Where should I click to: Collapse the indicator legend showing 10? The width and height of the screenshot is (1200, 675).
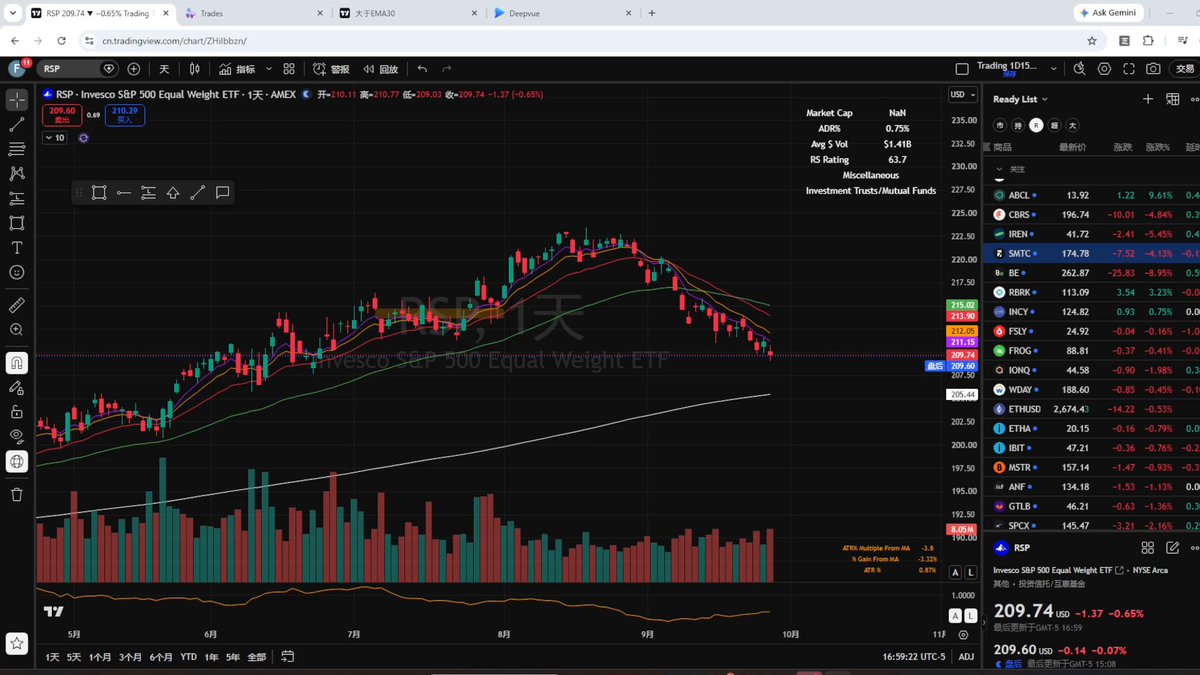(54, 138)
